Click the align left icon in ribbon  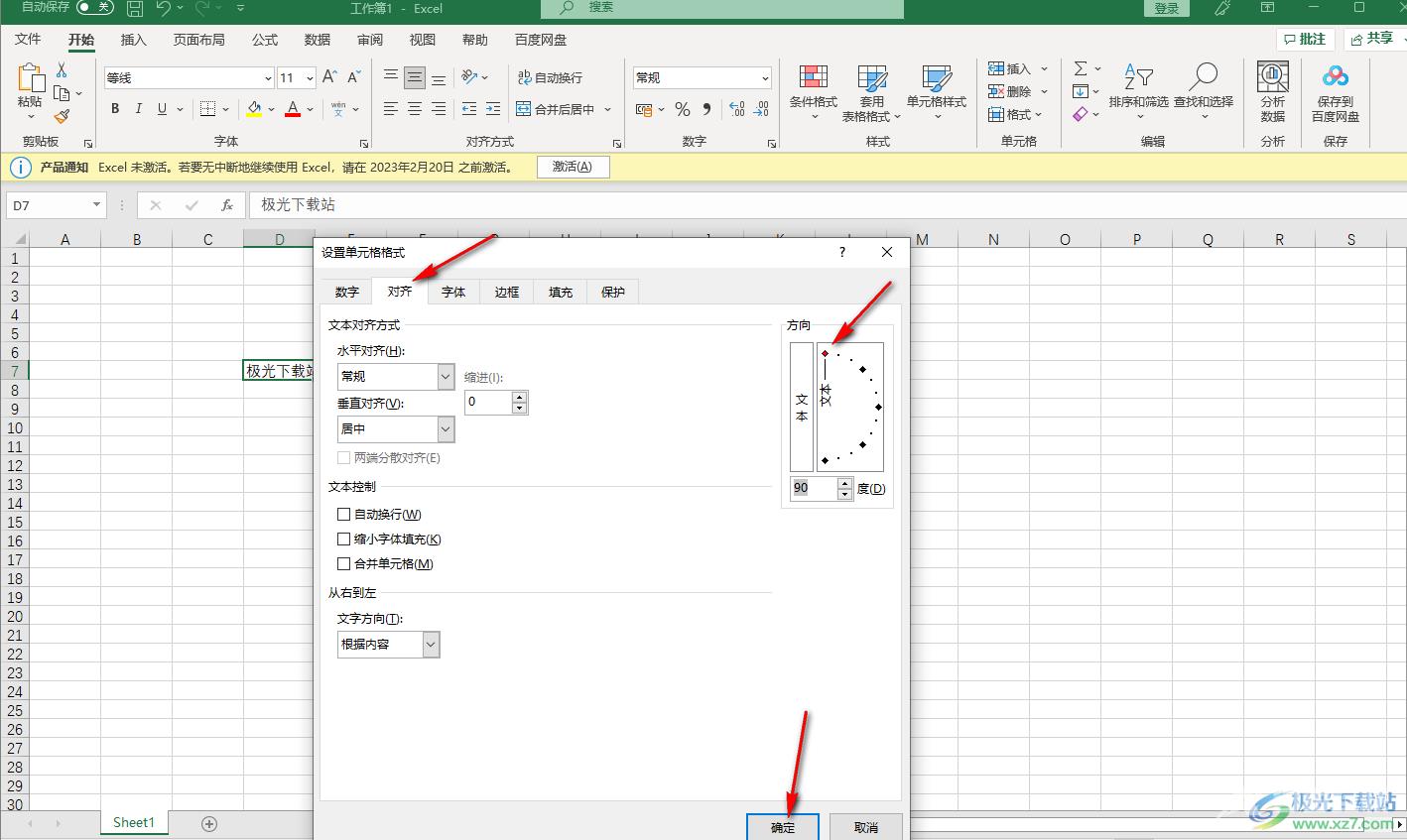pyautogui.click(x=391, y=109)
